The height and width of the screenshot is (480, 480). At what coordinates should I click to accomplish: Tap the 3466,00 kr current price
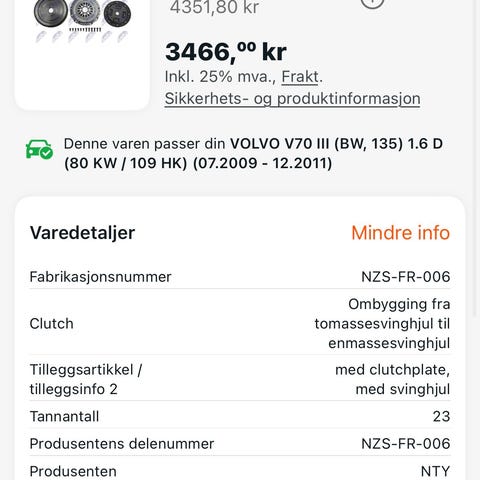point(226,52)
